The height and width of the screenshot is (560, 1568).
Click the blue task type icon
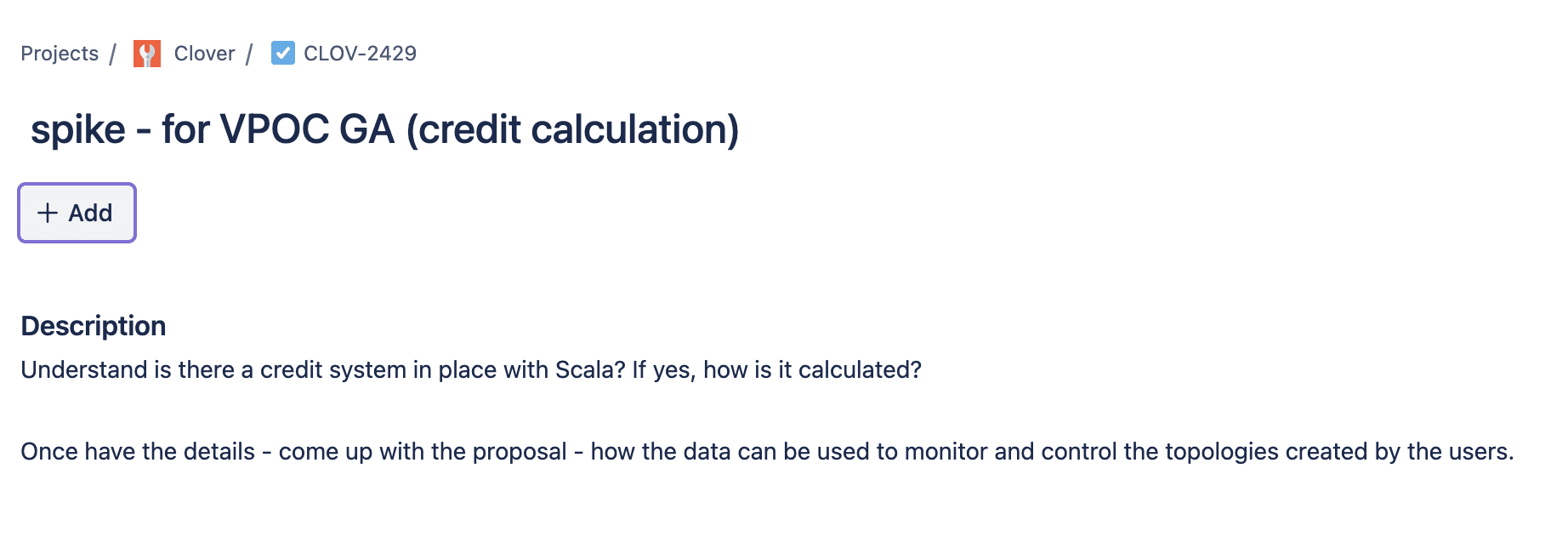click(283, 53)
